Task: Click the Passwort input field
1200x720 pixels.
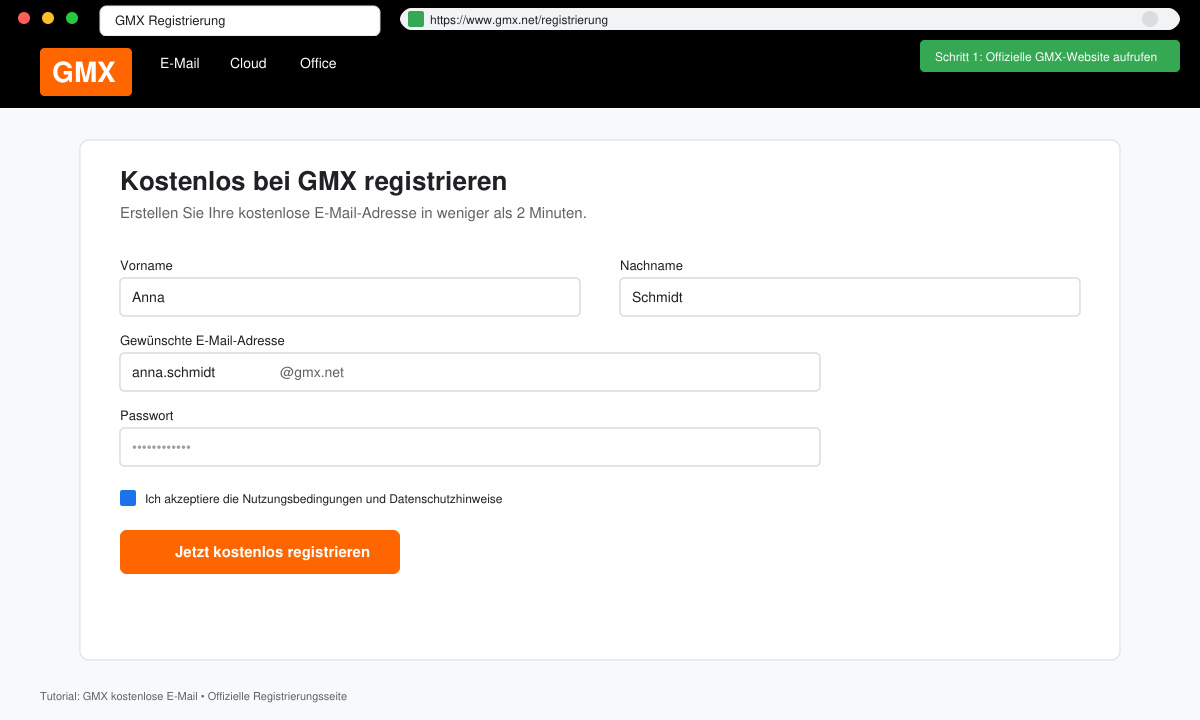Action: coord(470,447)
